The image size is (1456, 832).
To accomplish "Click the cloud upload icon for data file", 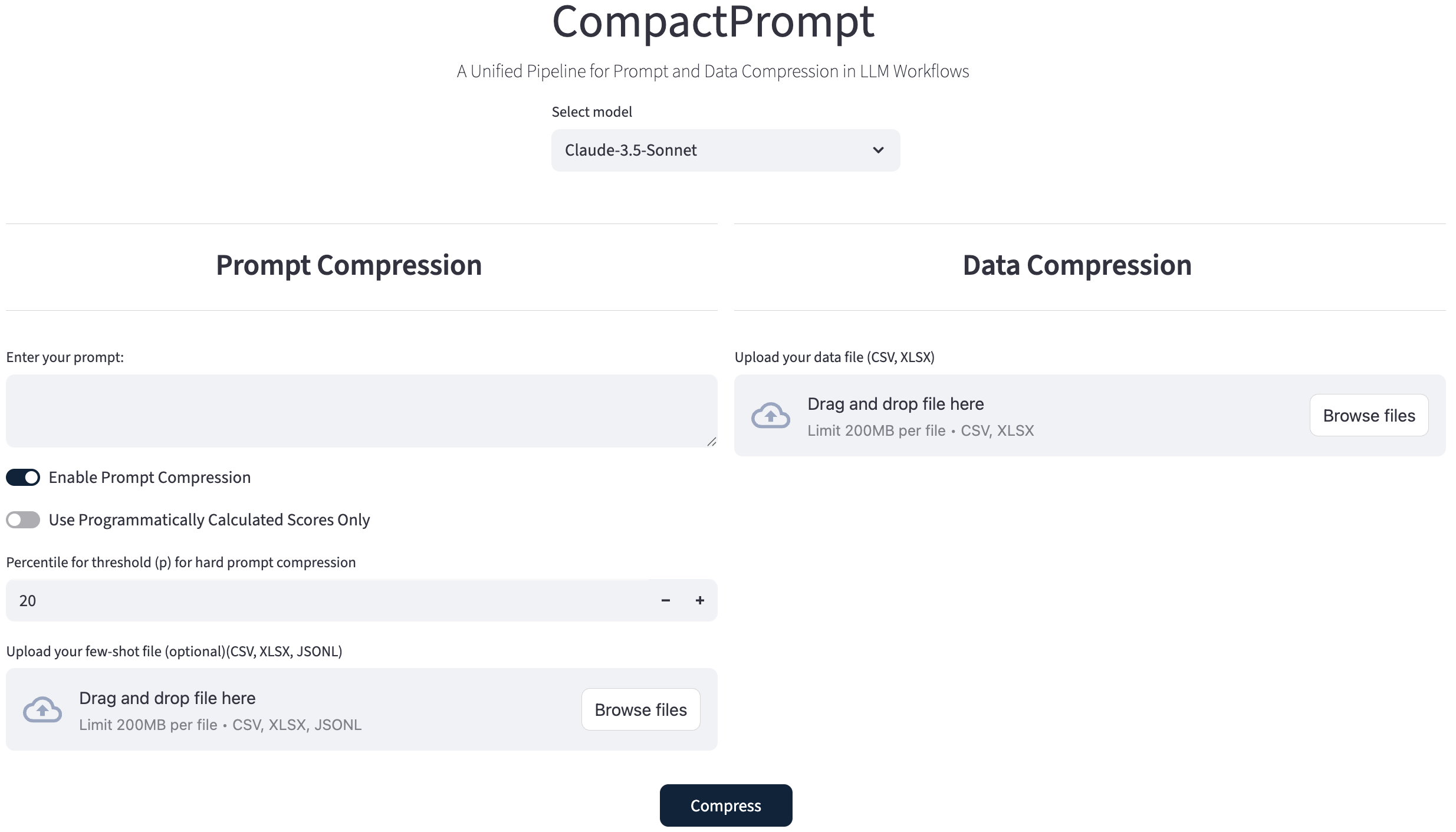I will tap(770, 416).
